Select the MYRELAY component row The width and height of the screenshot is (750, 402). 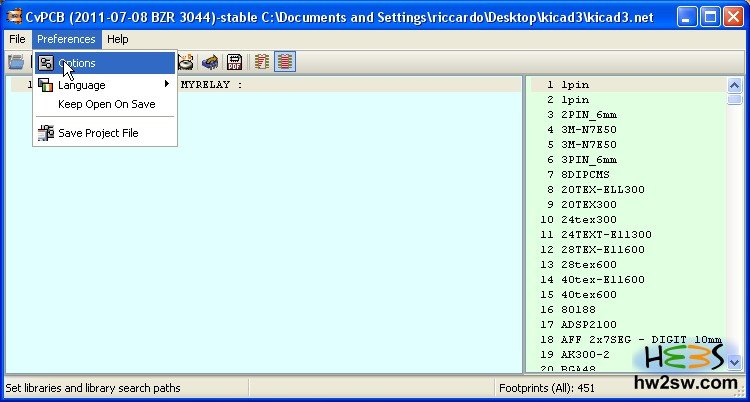210,85
